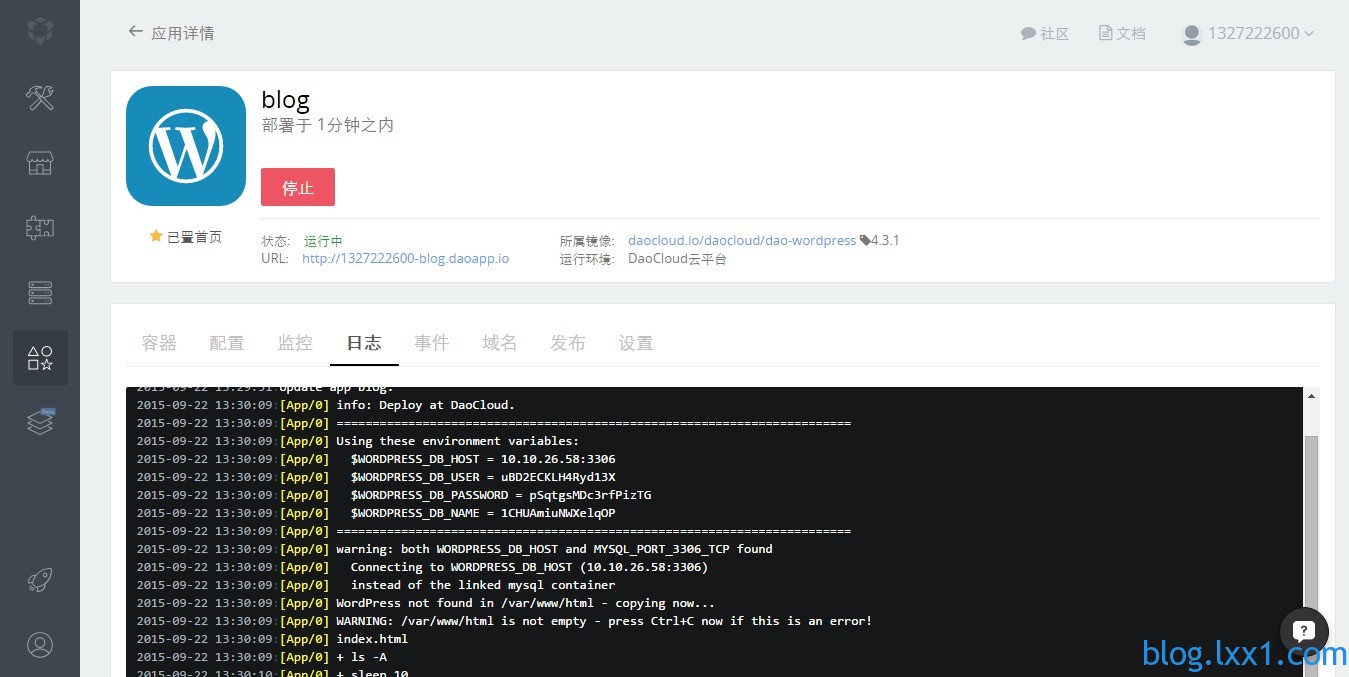This screenshot has height=677, width=1349.
Task: Switch to the 监控 tab
Action: click(x=295, y=343)
